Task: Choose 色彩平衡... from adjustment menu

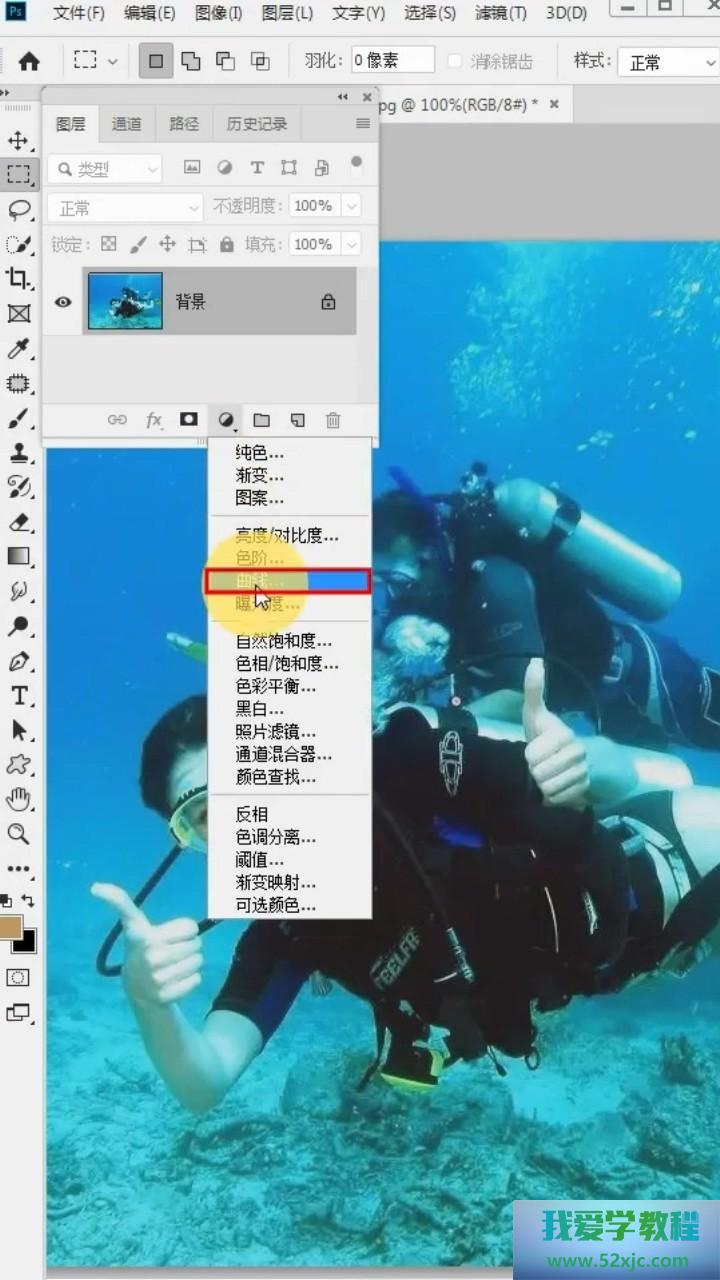Action: 276,686
